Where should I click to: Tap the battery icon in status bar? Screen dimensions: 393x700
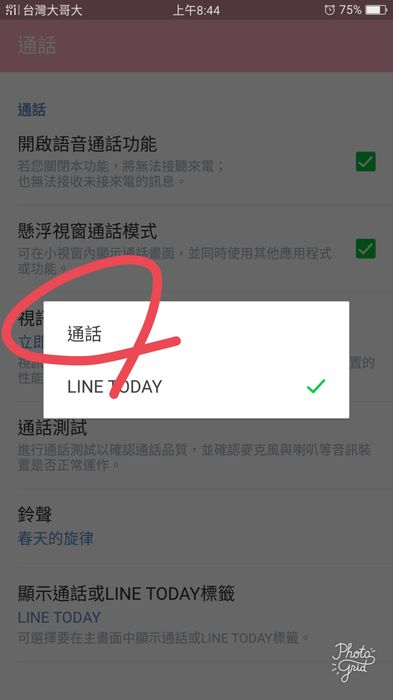[376, 9]
